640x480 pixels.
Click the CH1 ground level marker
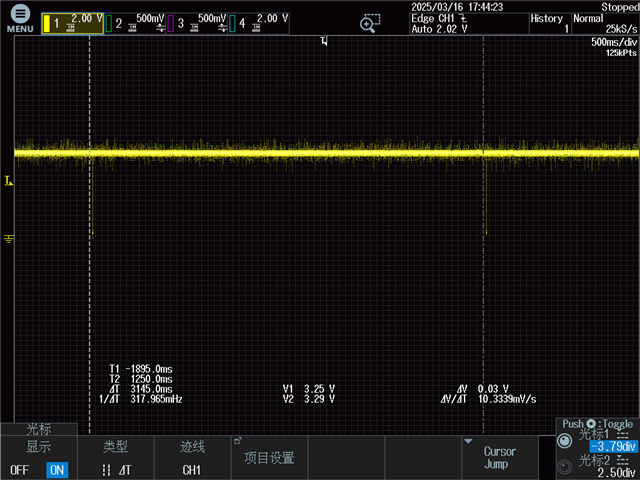click(9, 238)
